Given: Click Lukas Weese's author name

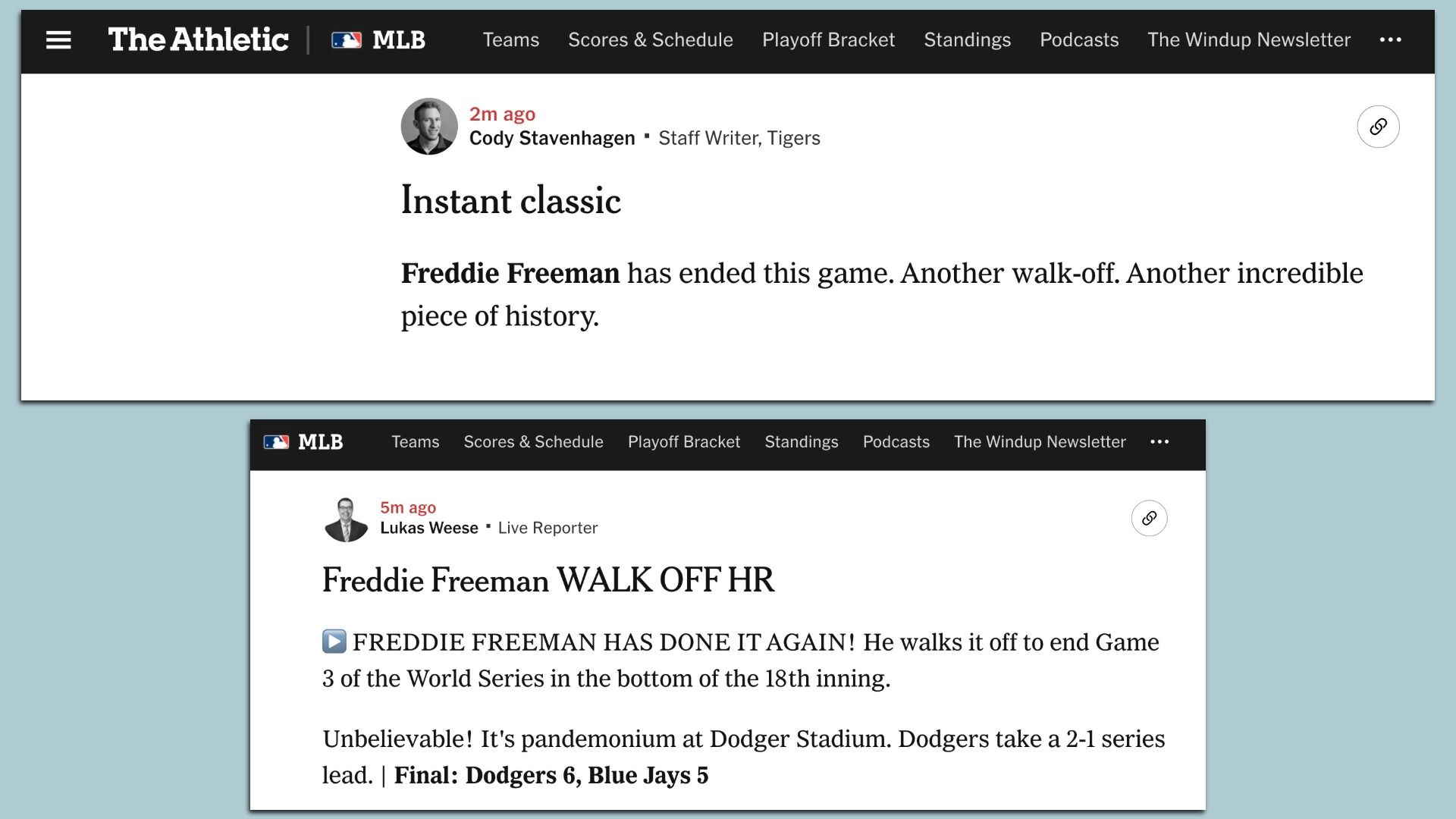Looking at the screenshot, I should pyautogui.click(x=429, y=528).
